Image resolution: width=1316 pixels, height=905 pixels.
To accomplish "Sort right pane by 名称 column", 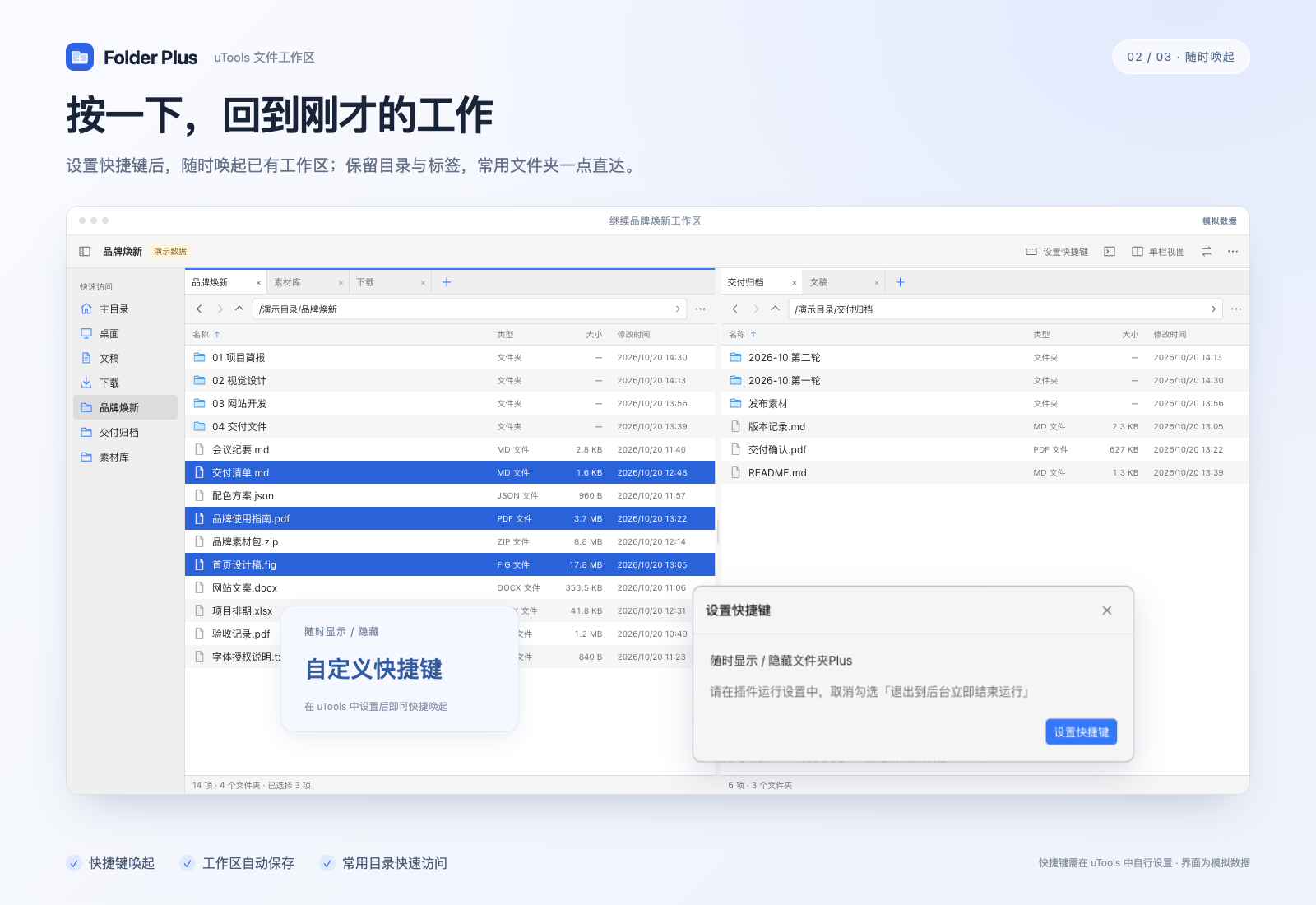I will click(x=743, y=335).
